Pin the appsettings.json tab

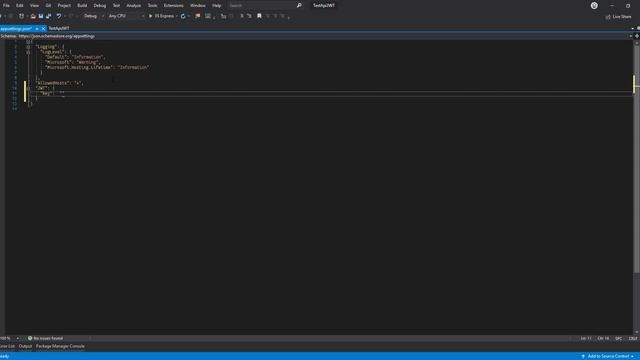[37, 29]
